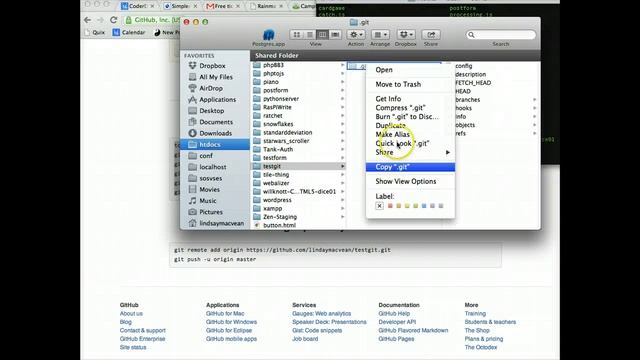640x360 pixels.
Task: Open Applications in sidebar
Action: tap(217, 100)
